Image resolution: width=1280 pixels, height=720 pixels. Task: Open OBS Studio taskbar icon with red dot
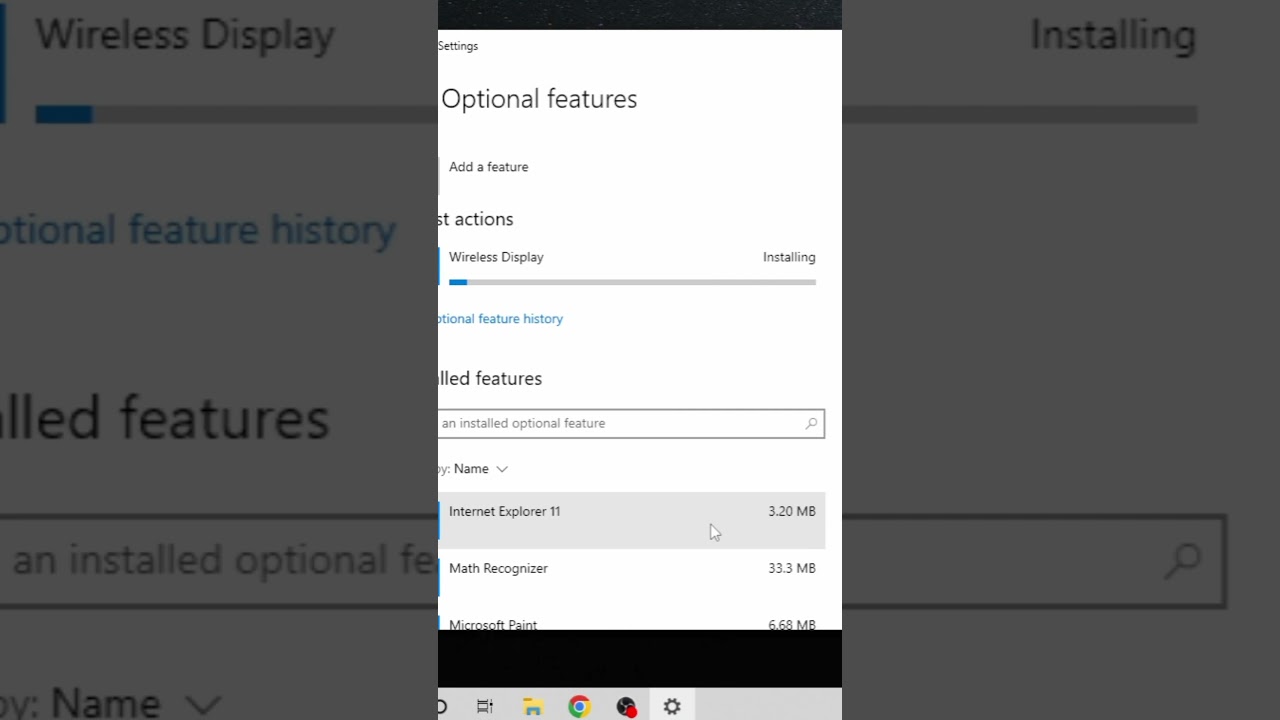[626, 707]
